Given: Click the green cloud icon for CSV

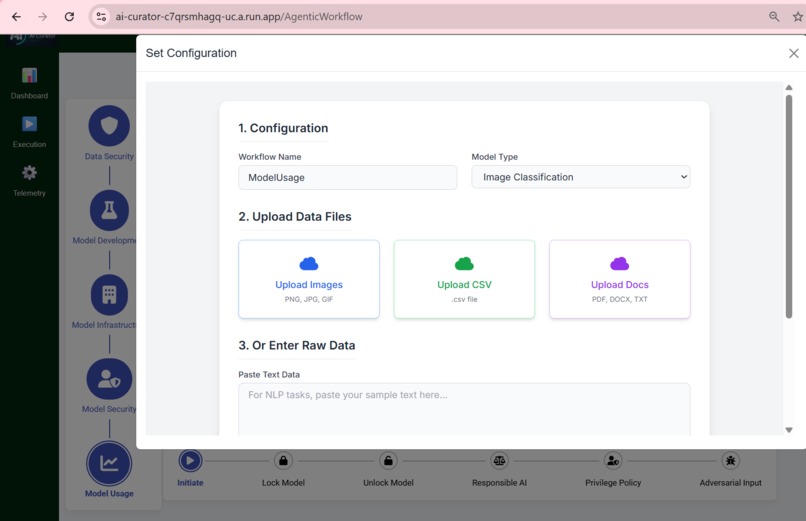Looking at the screenshot, I should pos(464,264).
